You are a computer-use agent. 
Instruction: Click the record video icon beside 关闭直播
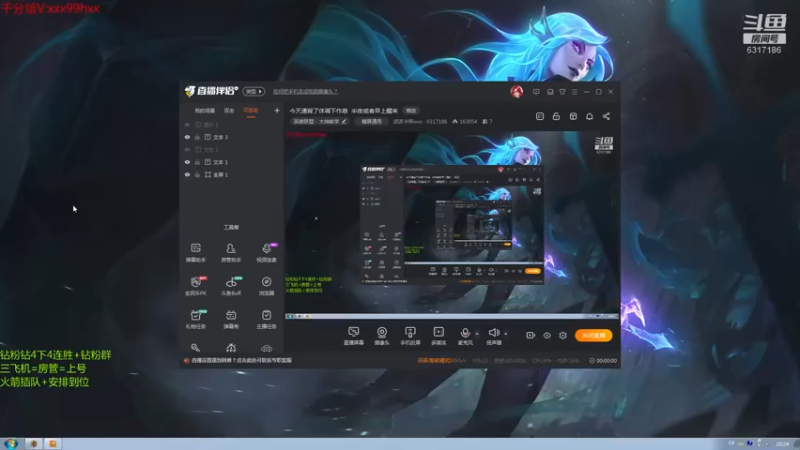point(531,335)
